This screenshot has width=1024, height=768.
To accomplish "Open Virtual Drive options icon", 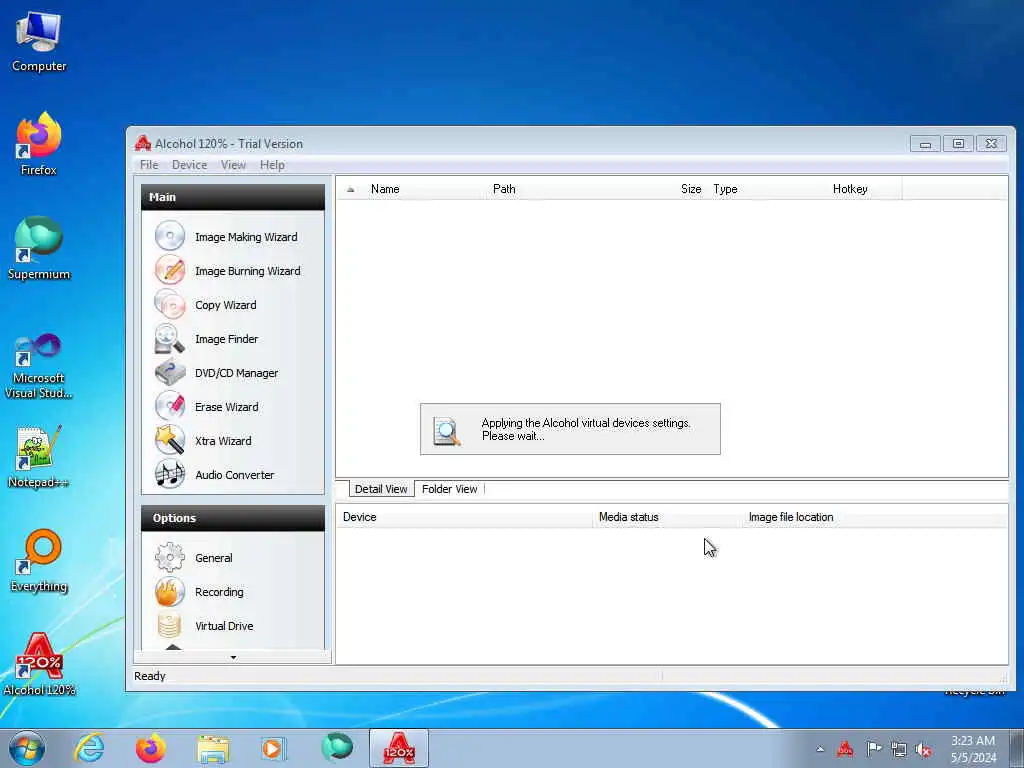I will [170, 625].
